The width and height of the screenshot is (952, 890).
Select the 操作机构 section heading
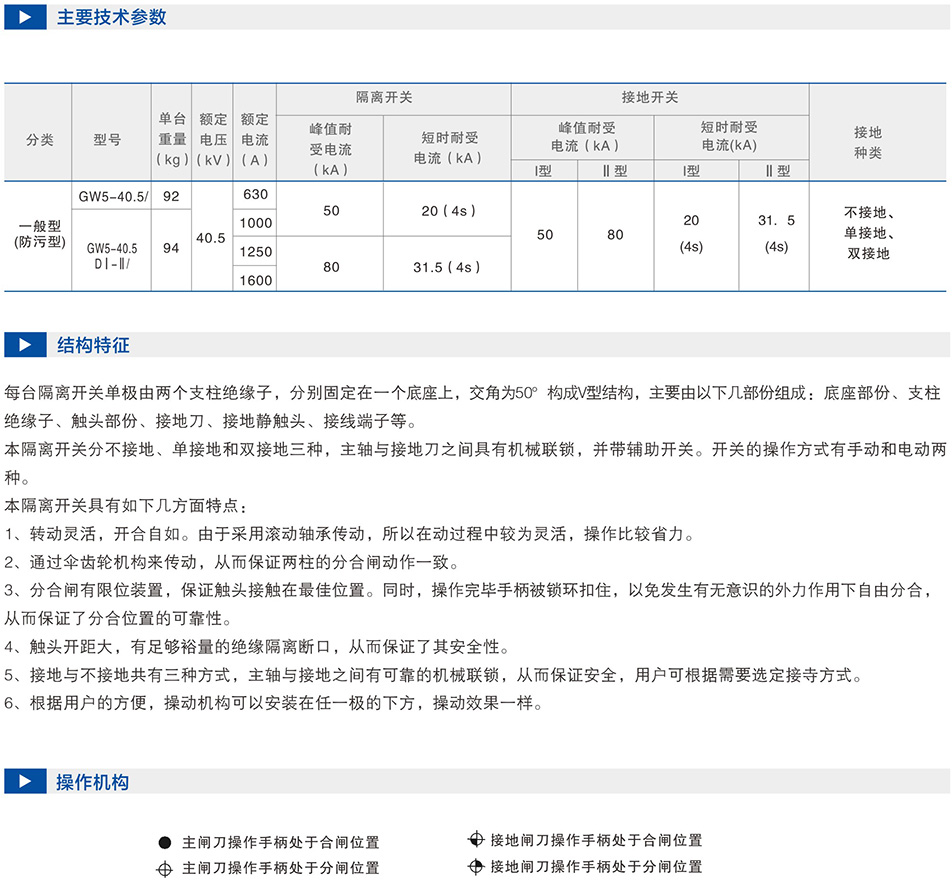[93, 782]
